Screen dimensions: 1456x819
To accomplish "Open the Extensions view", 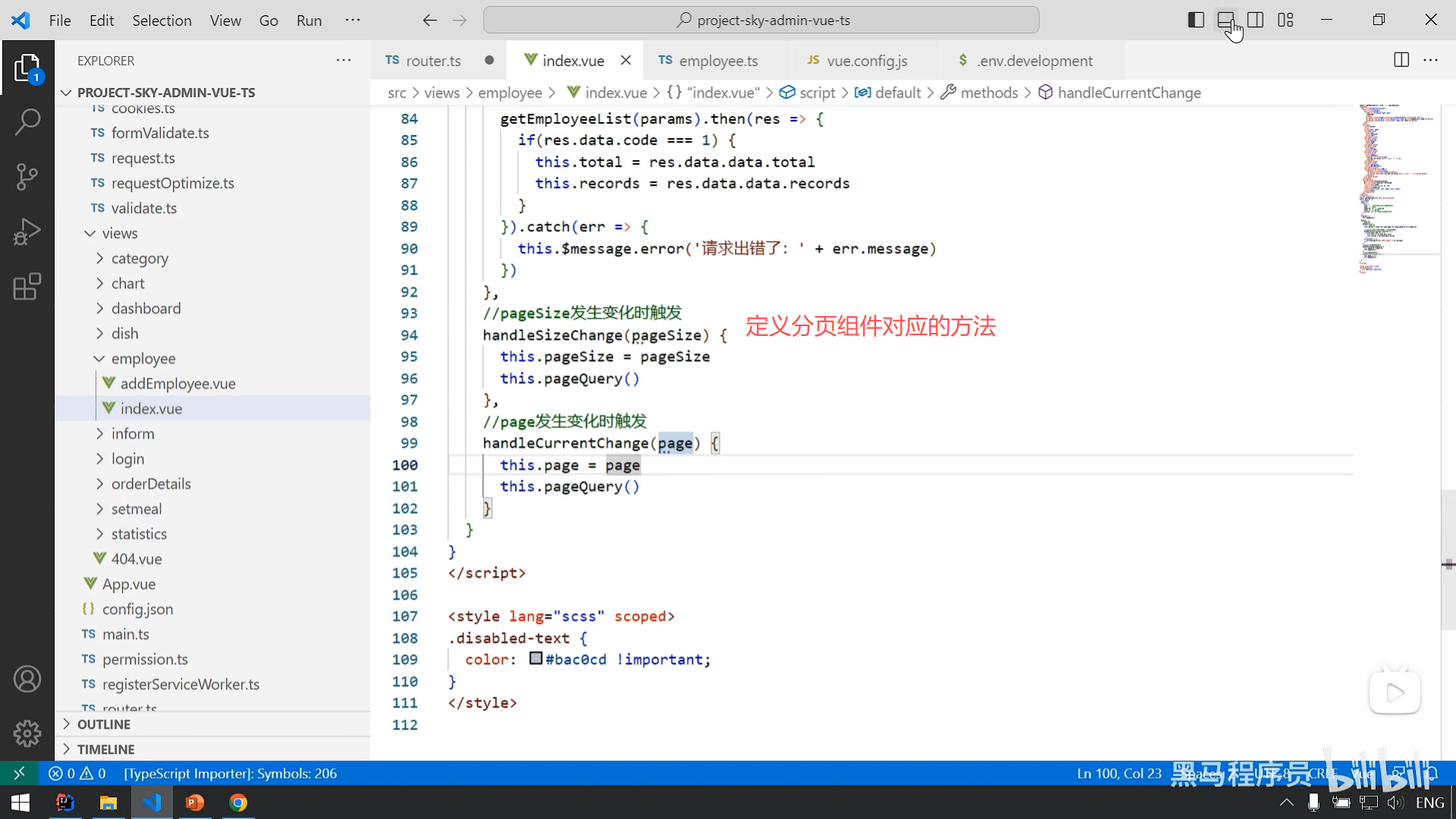I will pyautogui.click(x=27, y=287).
